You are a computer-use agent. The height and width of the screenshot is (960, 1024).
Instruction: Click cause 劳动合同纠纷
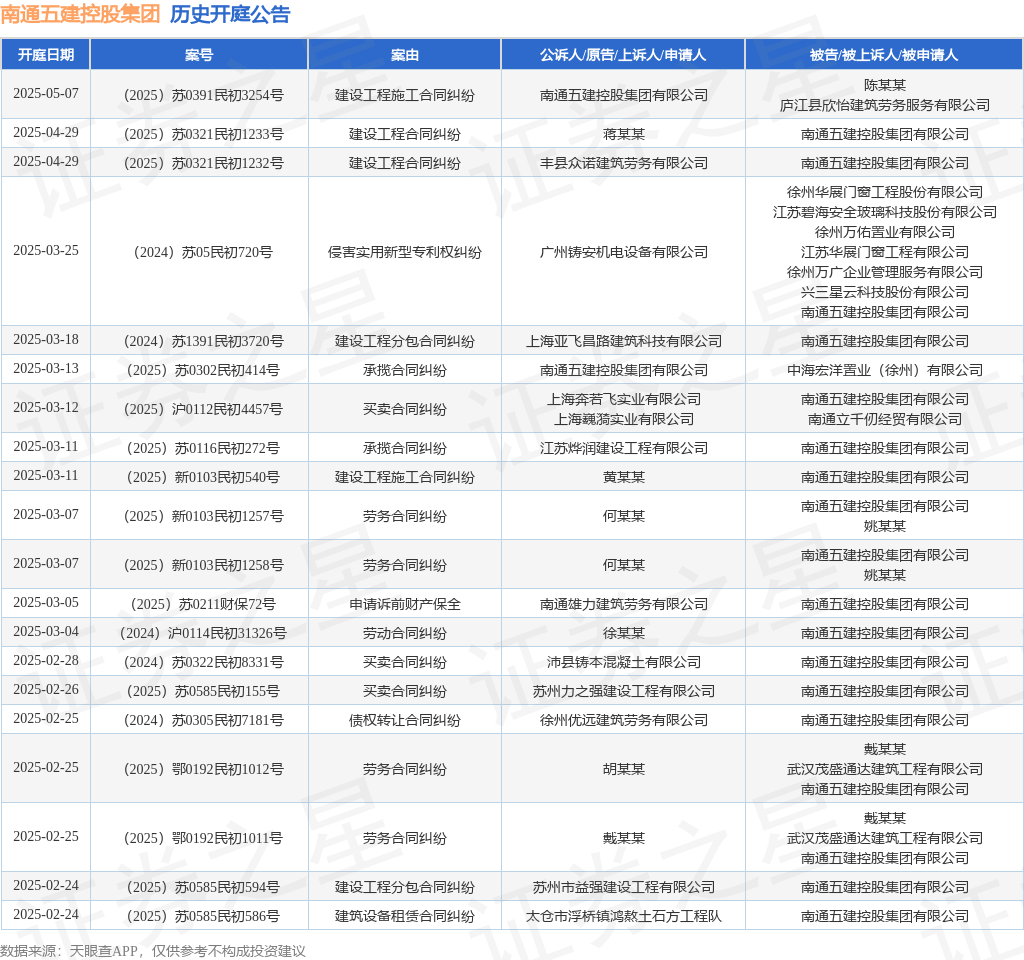[x=404, y=633]
